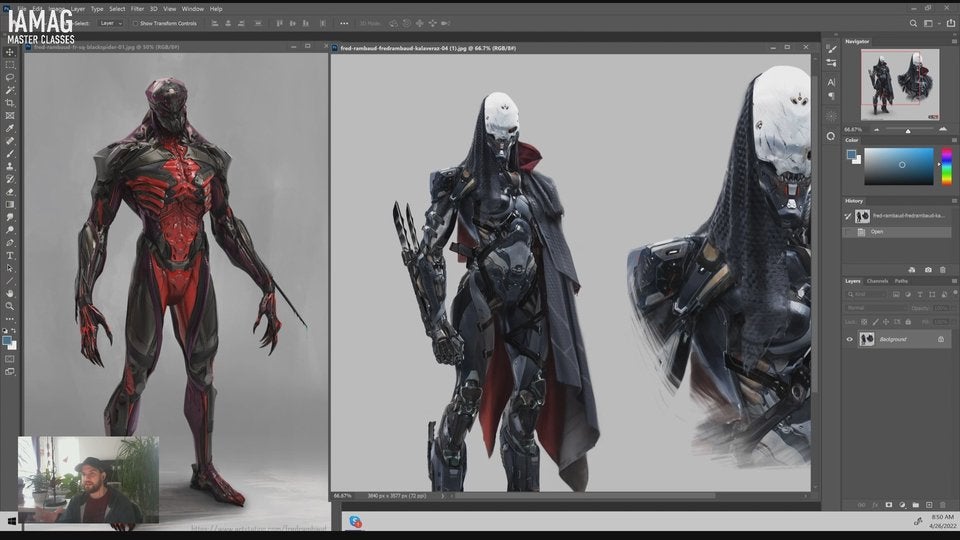Screen dimensions: 960x540
Task: Hide the Background layer with eye icon
Action: tap(850, 339)
